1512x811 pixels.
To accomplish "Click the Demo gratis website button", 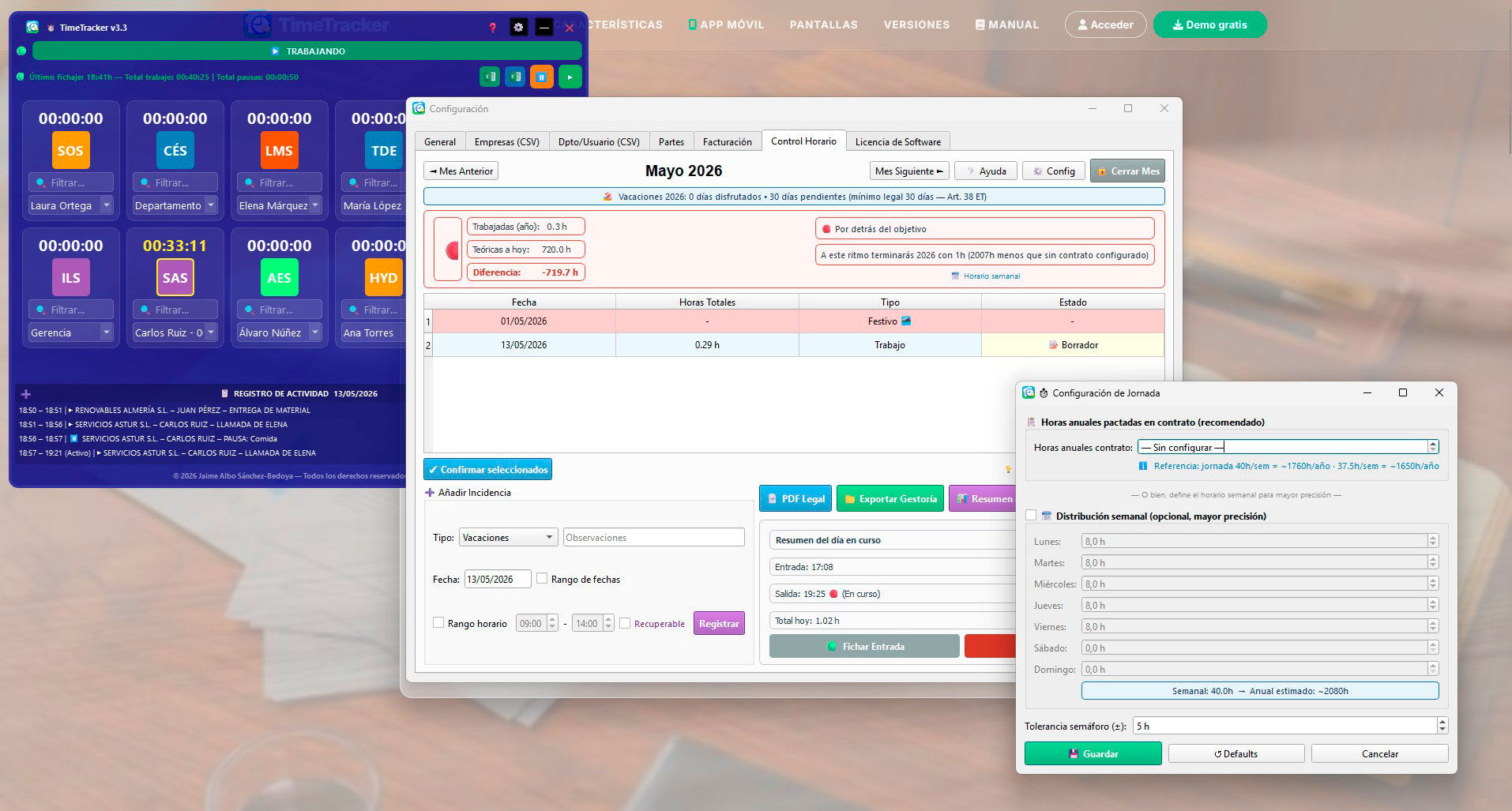I will [1209, 24].
